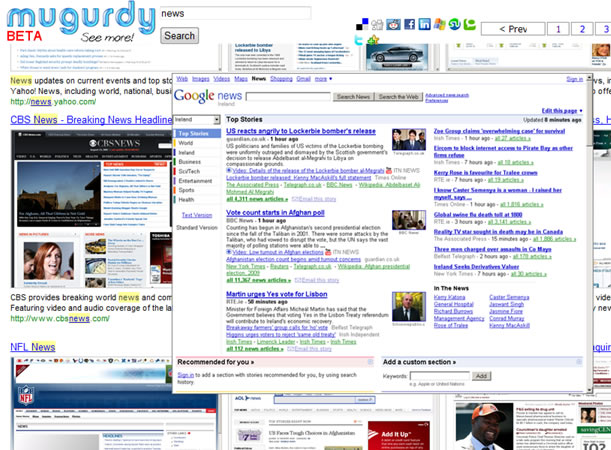Click 'all 11,367 news articles' link
The image size is (611, 450).
(258, 280)
